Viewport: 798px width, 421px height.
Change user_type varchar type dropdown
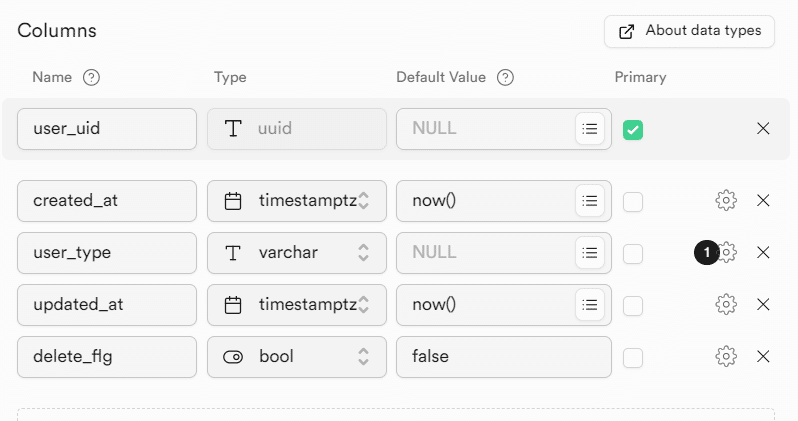296,253
